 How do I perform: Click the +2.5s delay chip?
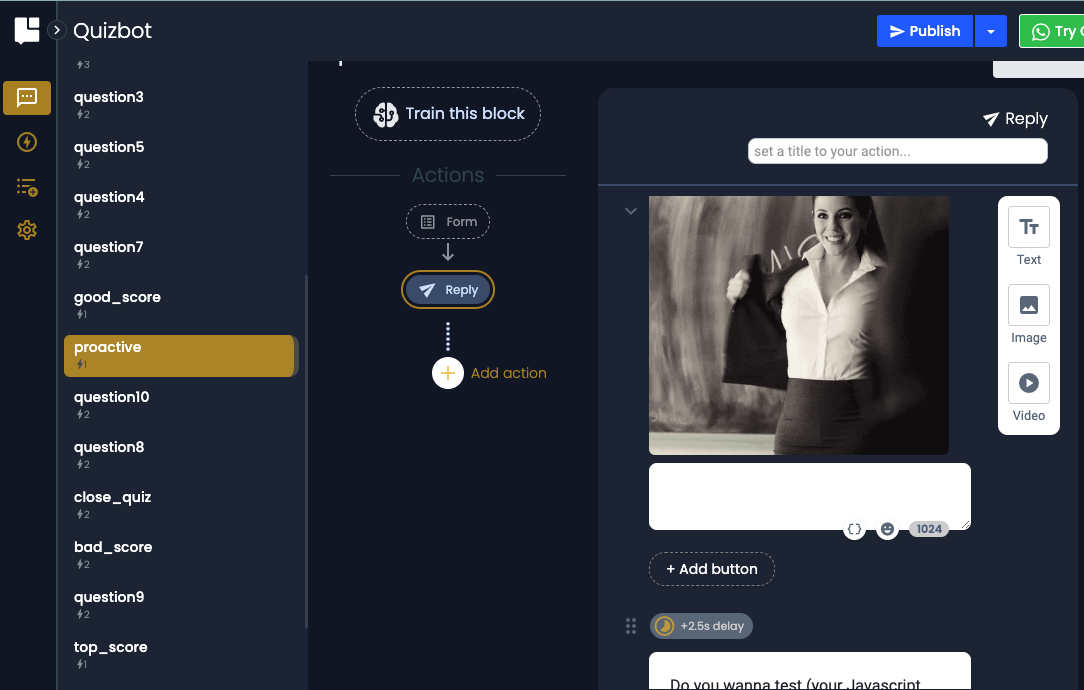coord(701,626)
